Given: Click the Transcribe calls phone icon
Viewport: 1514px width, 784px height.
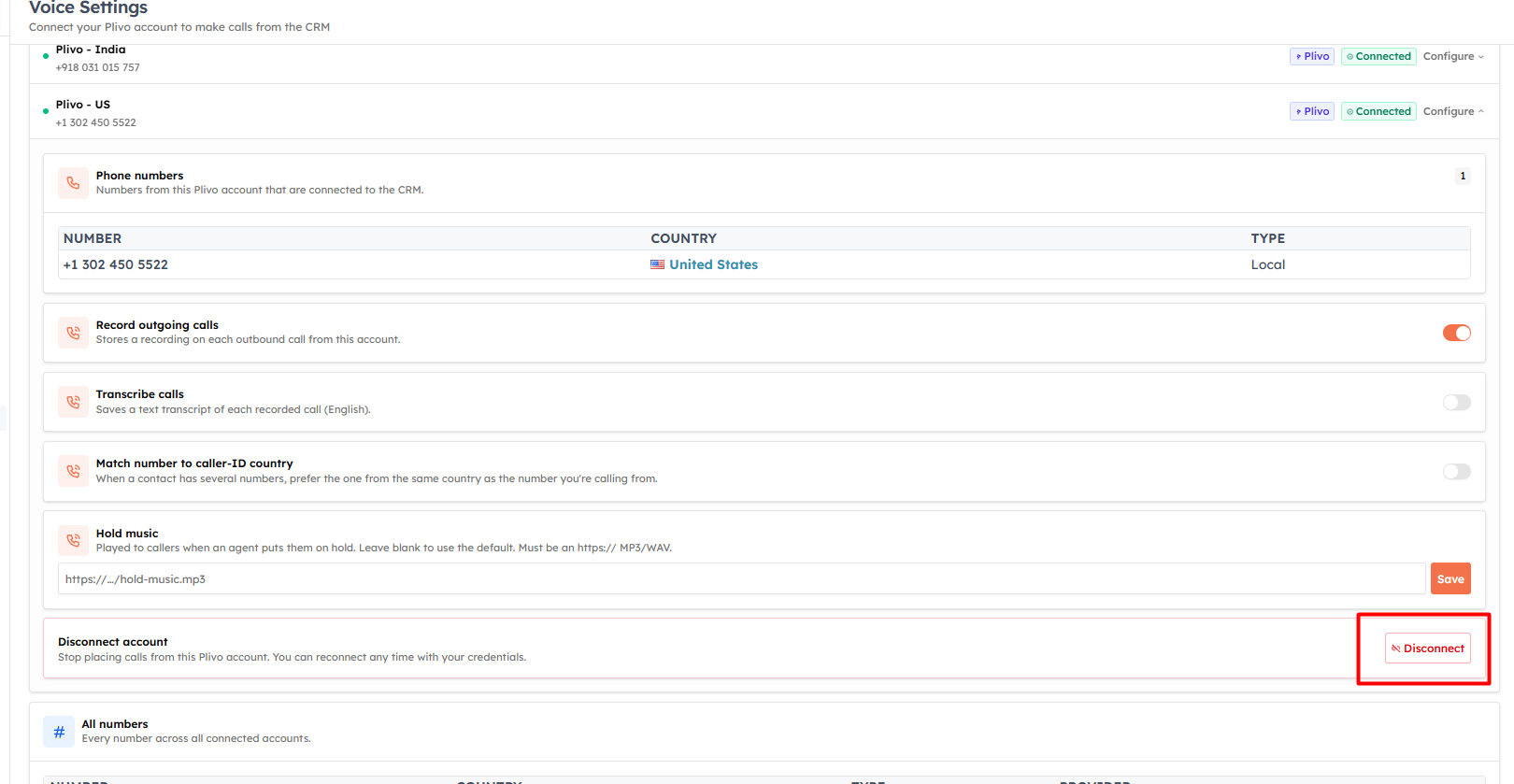Looking at the screenshot, I should [x=73, y=402].
